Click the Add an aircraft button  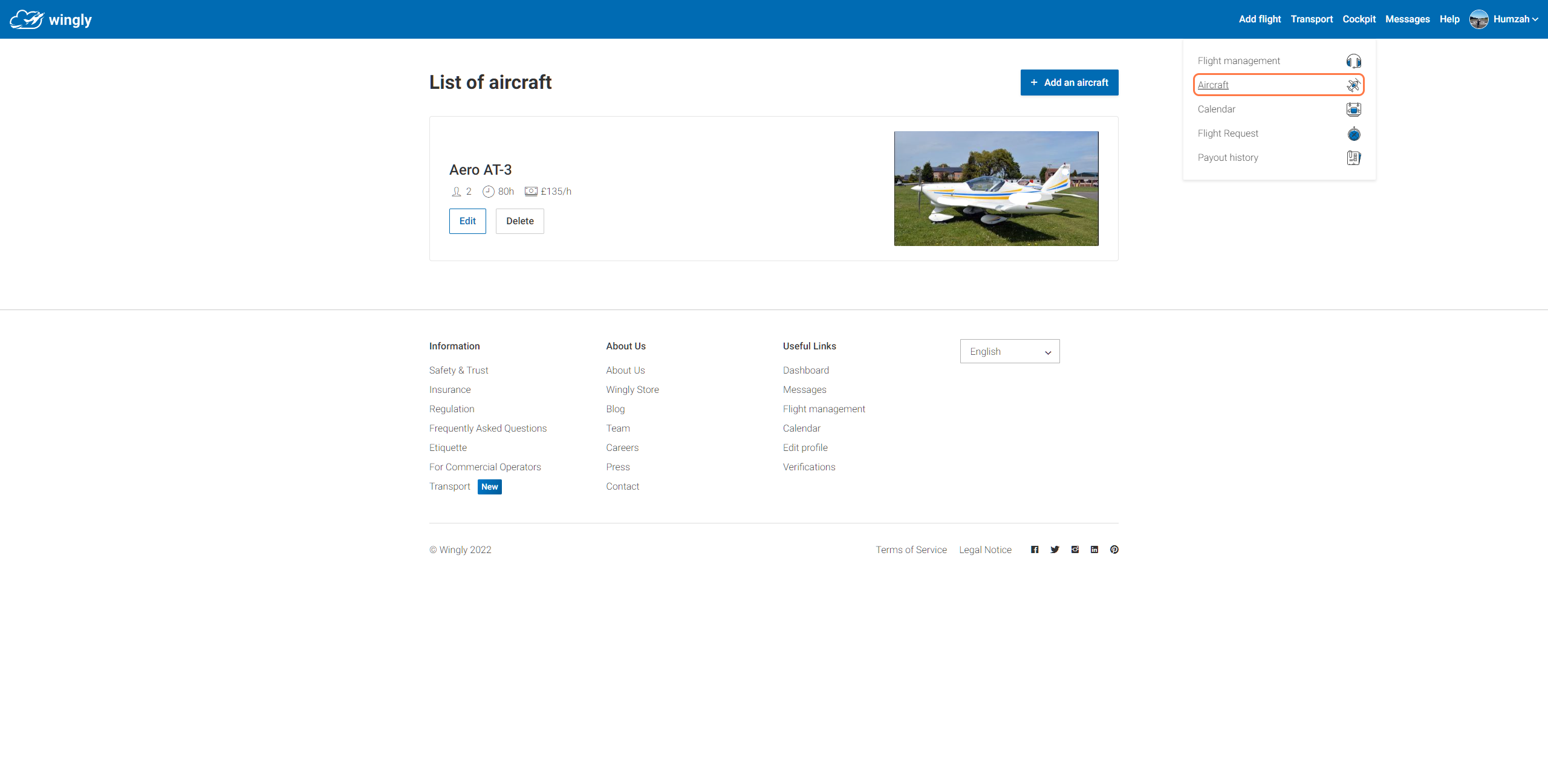pos(1069,83)
